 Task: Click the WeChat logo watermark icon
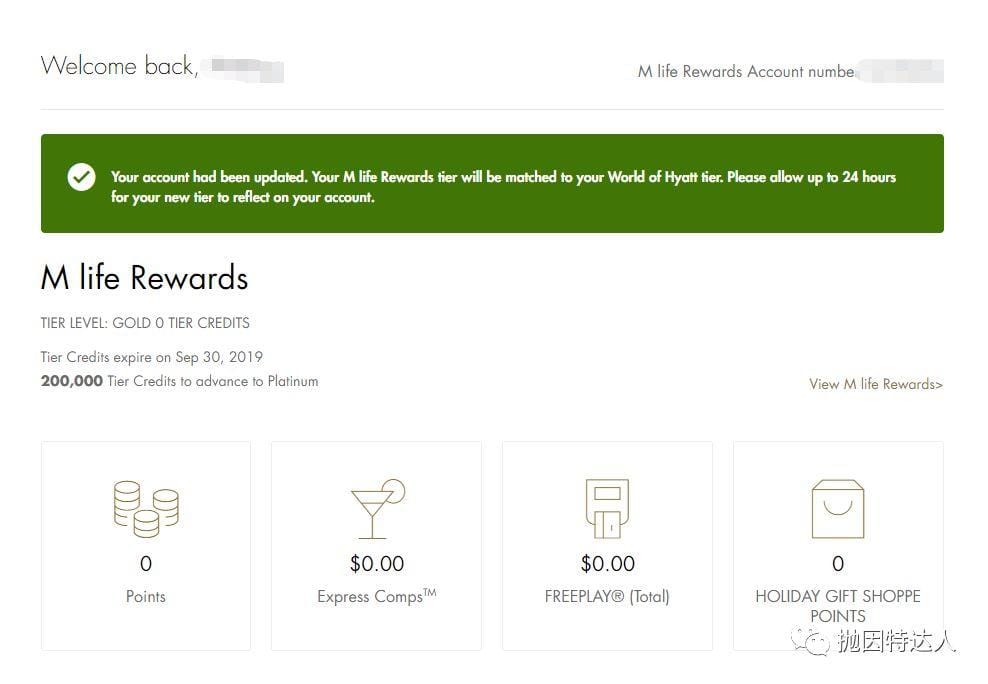click(818, 641)
